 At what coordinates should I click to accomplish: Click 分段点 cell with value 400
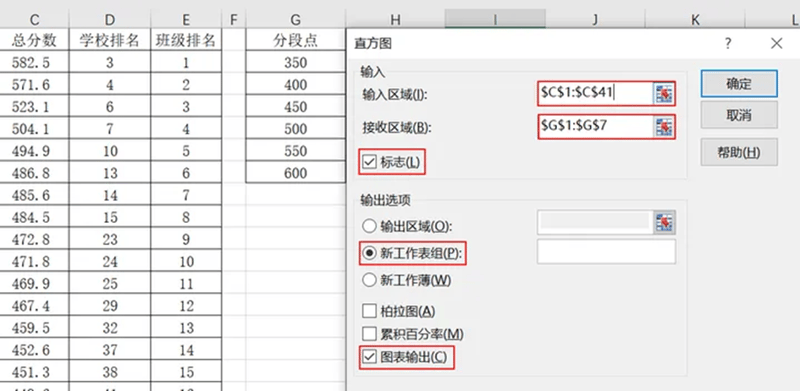coord(295,84)
